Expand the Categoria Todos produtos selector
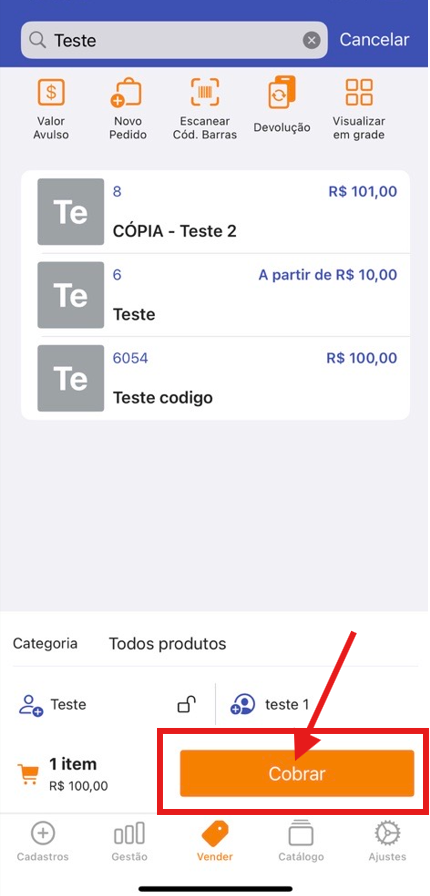Image resolution: width=430 pixels, height=896 pixels. point(215,643)
